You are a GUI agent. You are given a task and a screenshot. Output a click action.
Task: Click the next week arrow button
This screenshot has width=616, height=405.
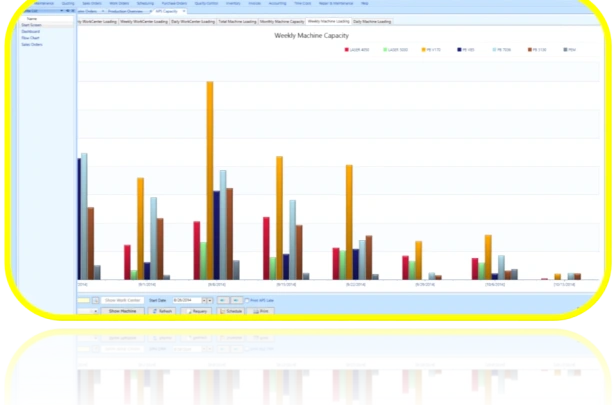(236, 301)
